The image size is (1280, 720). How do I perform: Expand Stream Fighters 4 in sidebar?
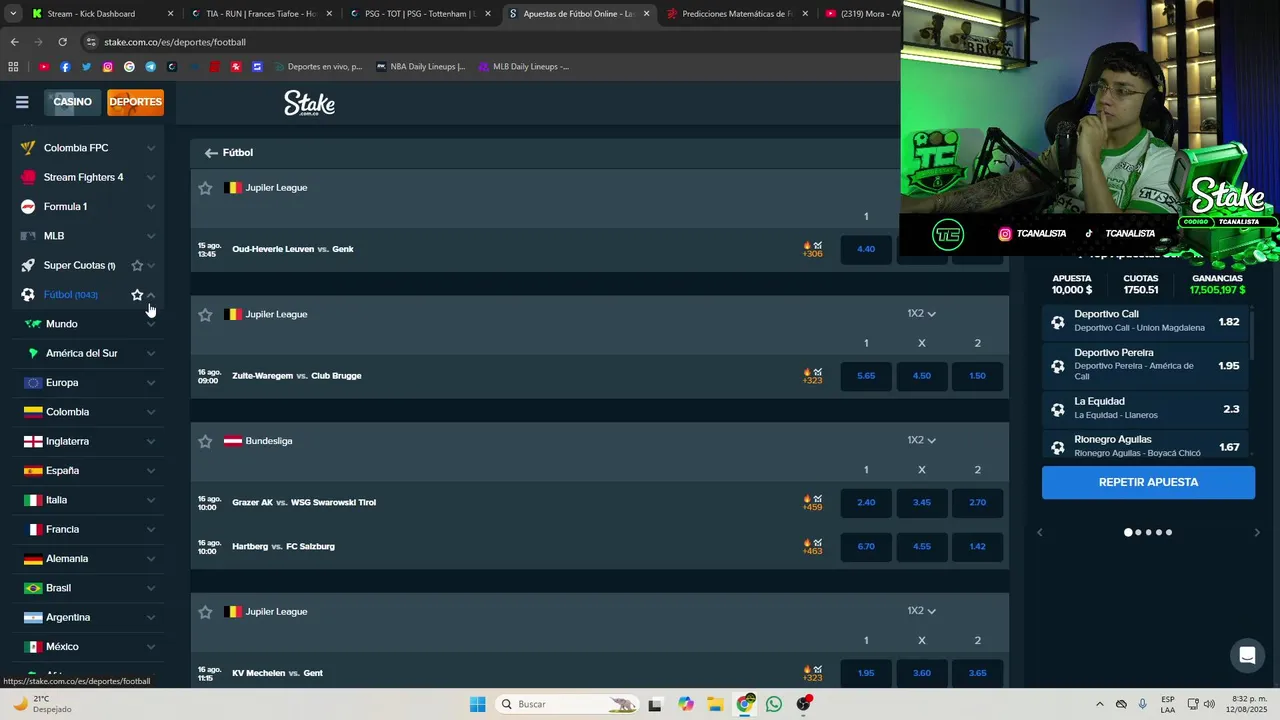[x=151, y=178]
